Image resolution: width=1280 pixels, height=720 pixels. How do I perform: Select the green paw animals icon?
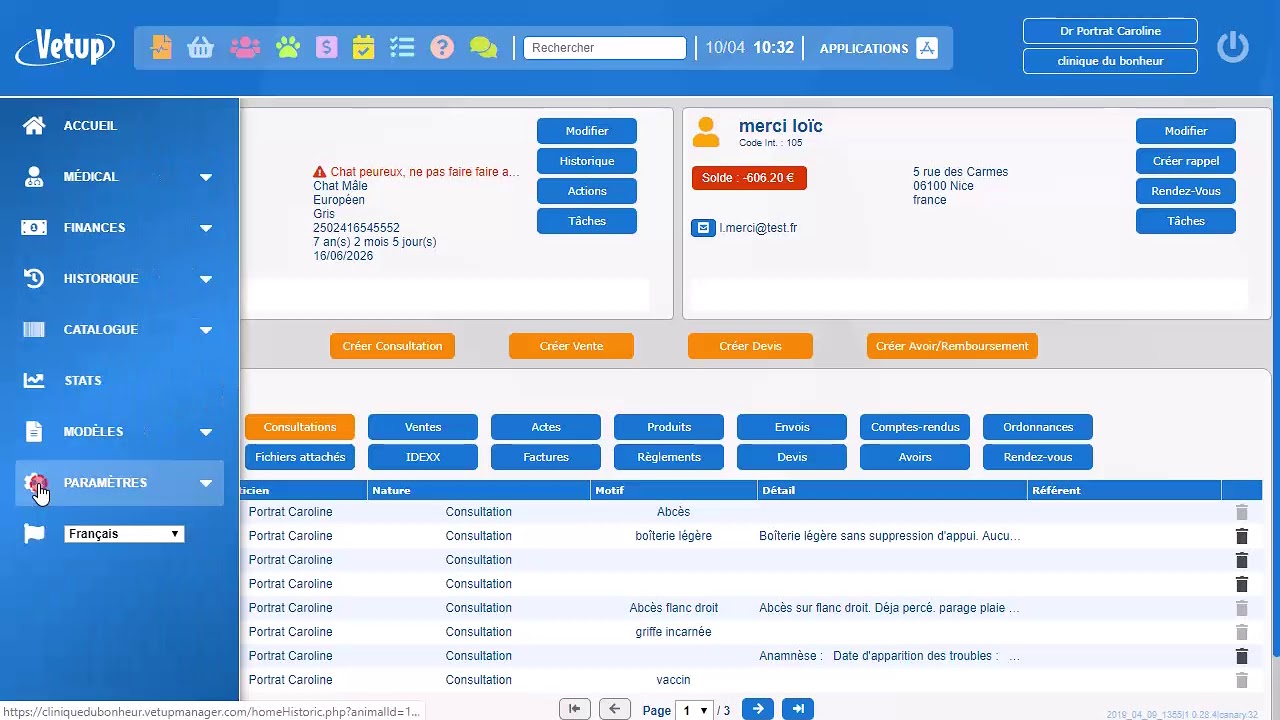287,46
